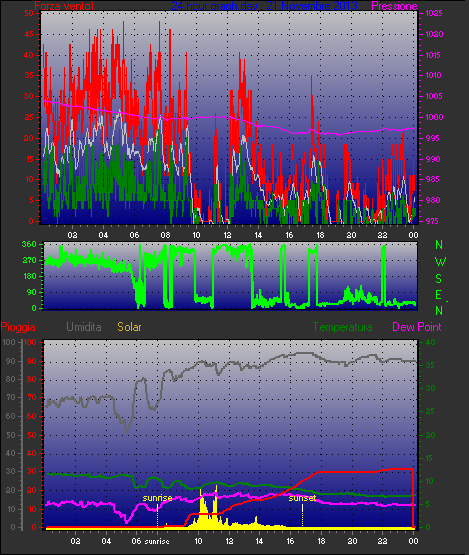The image size is (469, 555).
Task: Click the yellow "sunset" label inside the lower graph
Action: pyautogui.click(x=302, y=498)
